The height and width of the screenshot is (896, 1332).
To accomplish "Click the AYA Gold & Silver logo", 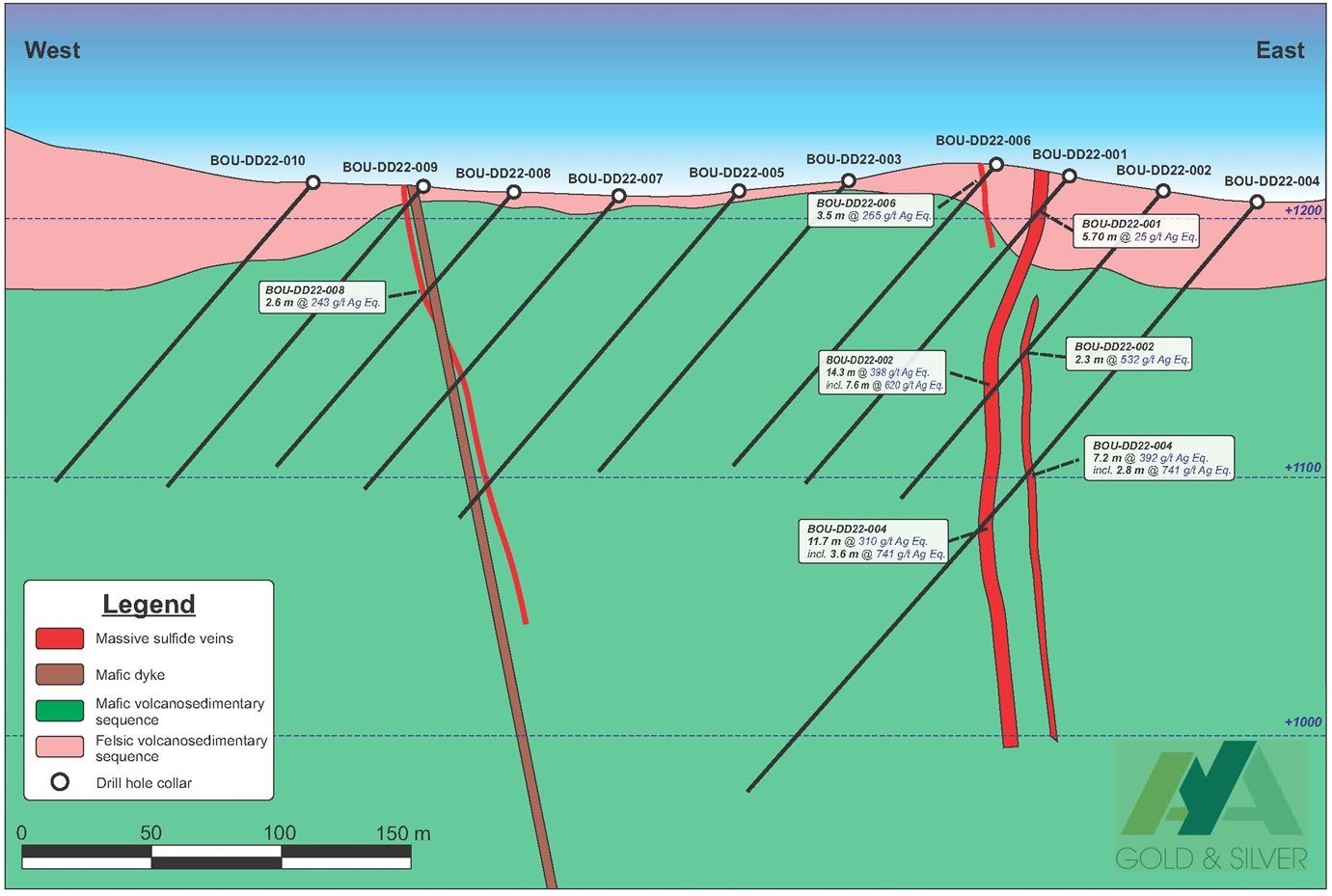I will click(1211, 806).
